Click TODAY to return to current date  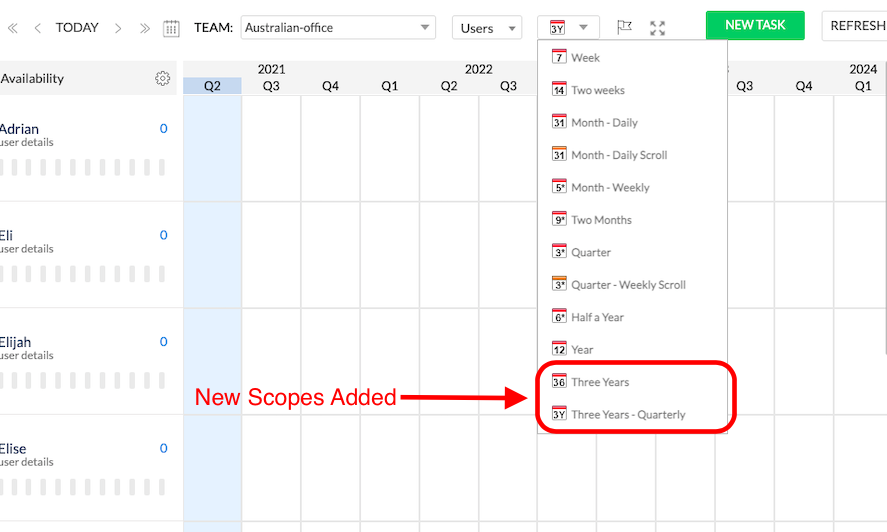77,28
